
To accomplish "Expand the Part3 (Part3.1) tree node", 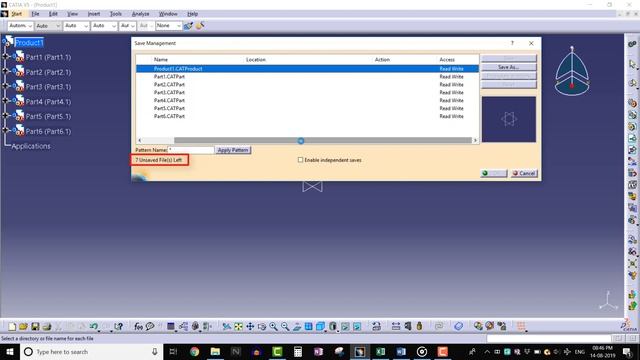I will pos(6,86).
